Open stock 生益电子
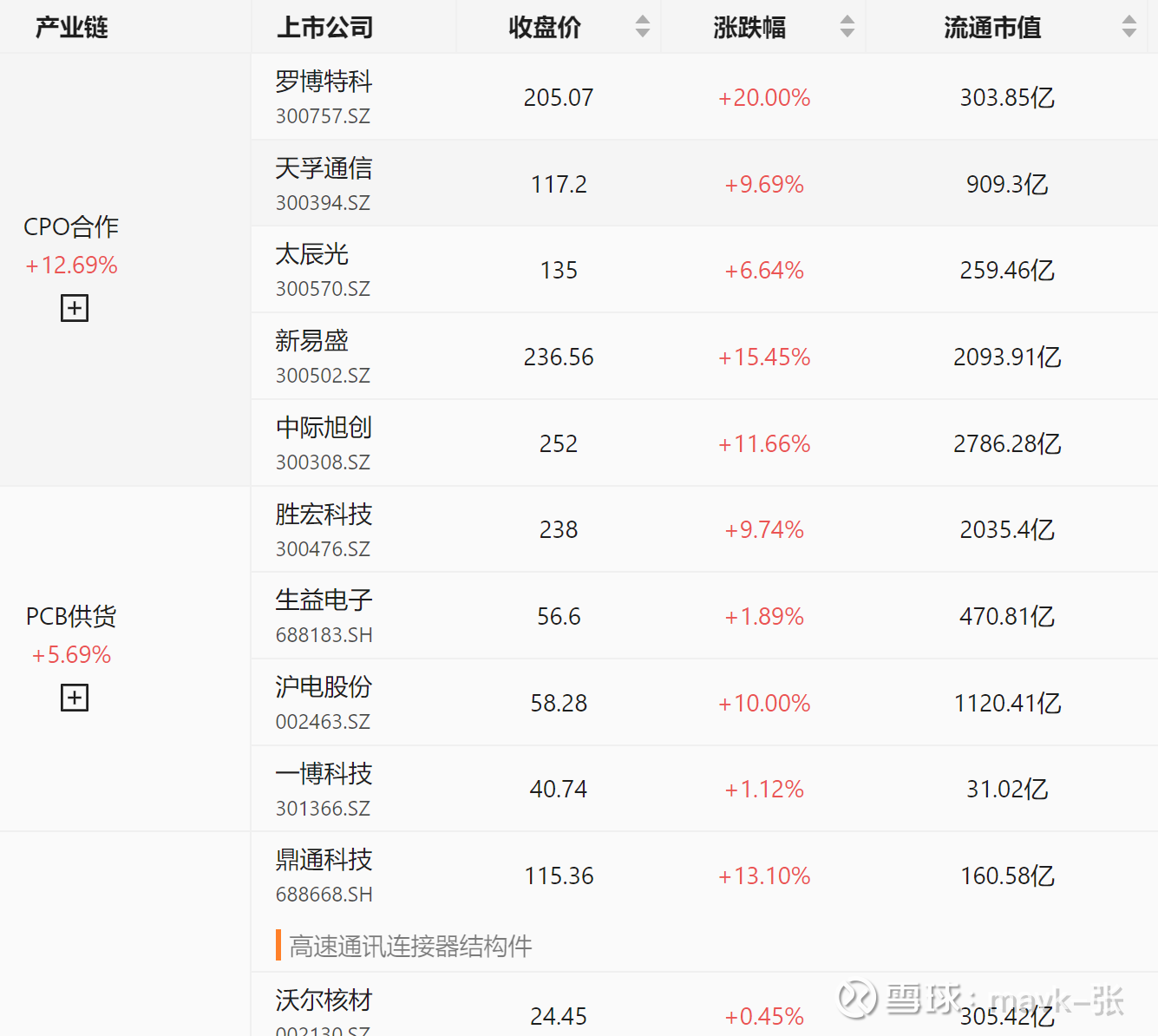 click(324, 600)
